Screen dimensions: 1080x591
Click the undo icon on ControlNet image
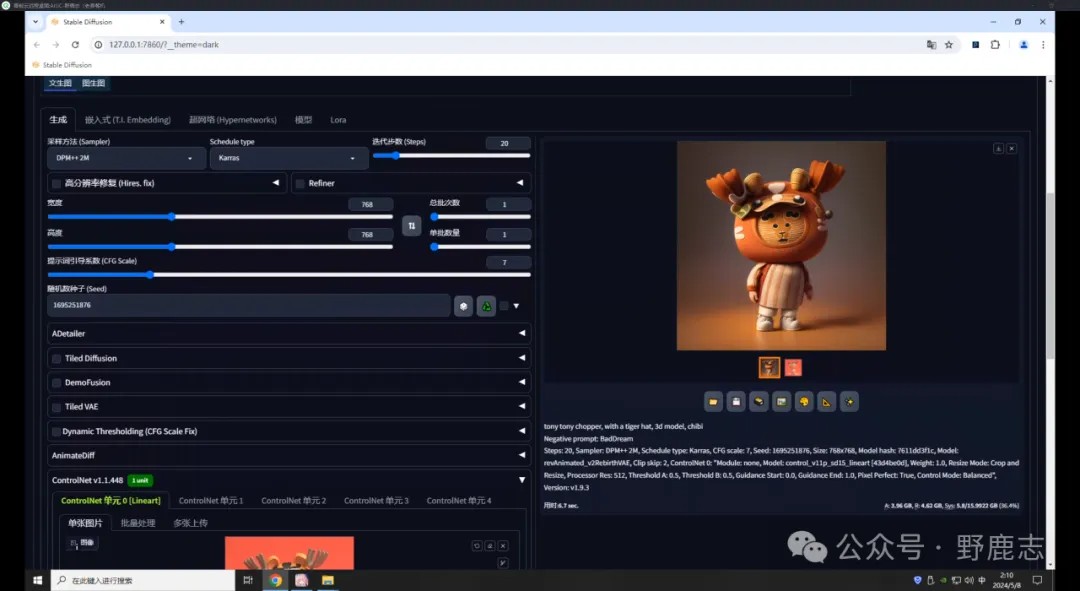coord(477,546)
